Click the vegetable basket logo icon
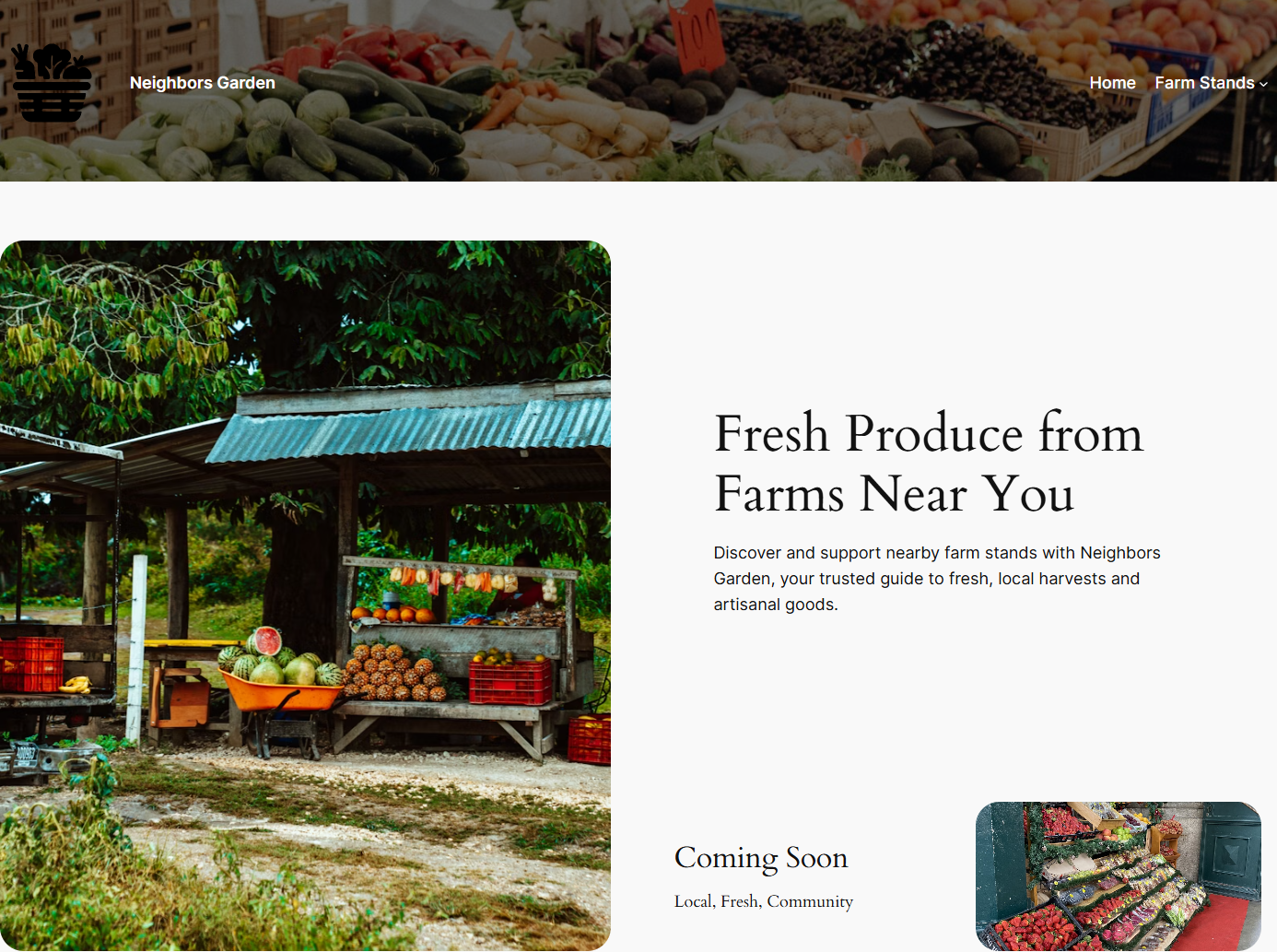 (52, 83)
